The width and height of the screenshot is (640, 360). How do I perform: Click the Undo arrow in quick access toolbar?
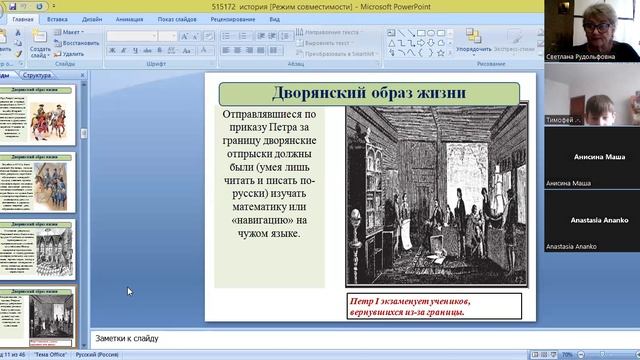(24, 7)
